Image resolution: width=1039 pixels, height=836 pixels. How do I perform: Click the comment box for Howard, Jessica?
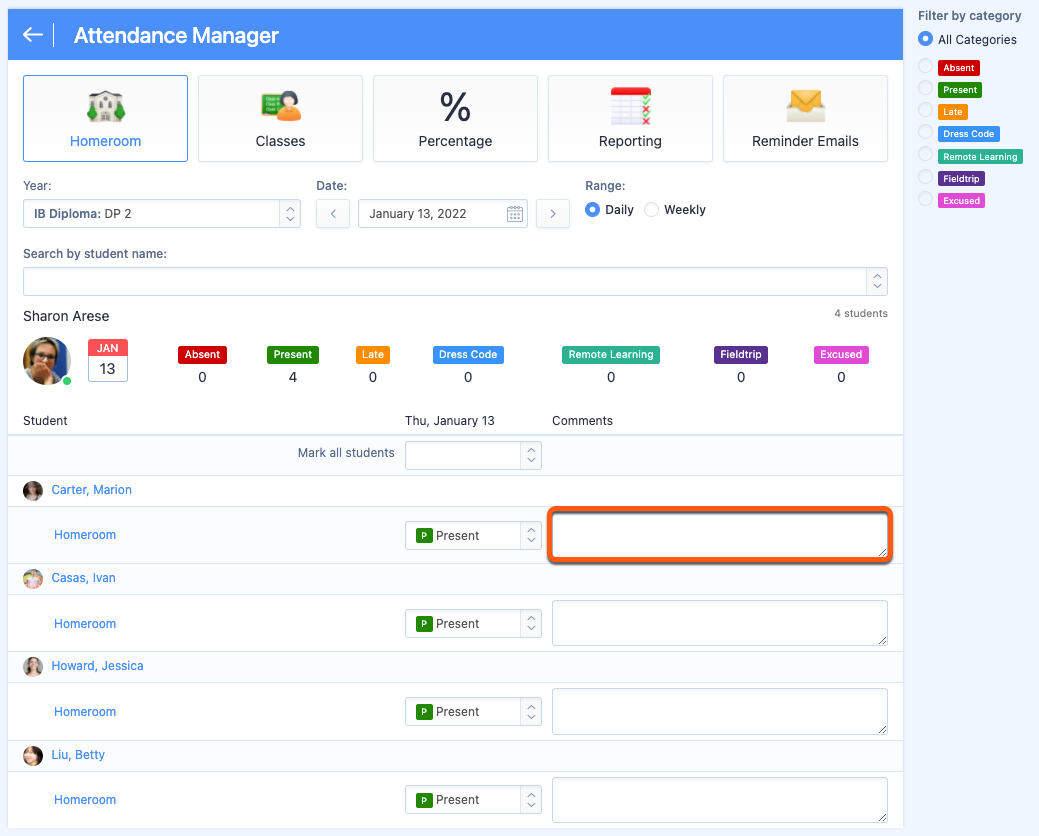pyautogui.click(x=720, y=711)
